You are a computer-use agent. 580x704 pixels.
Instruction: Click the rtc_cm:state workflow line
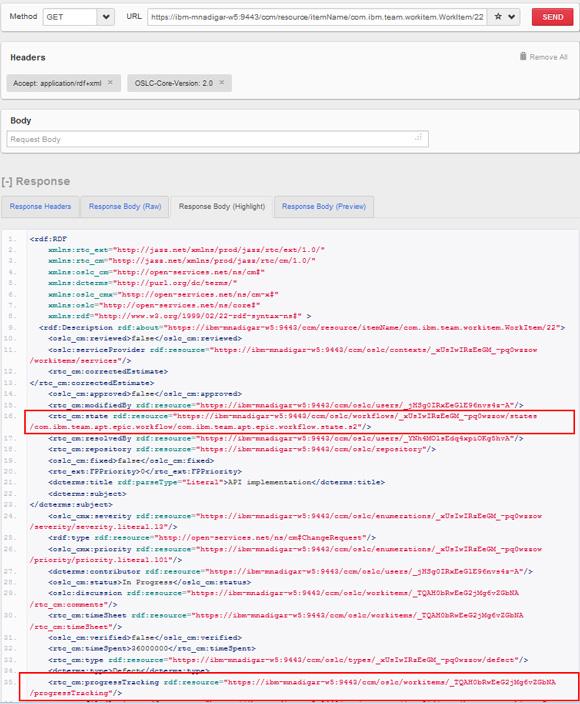(x=283, y=421)
